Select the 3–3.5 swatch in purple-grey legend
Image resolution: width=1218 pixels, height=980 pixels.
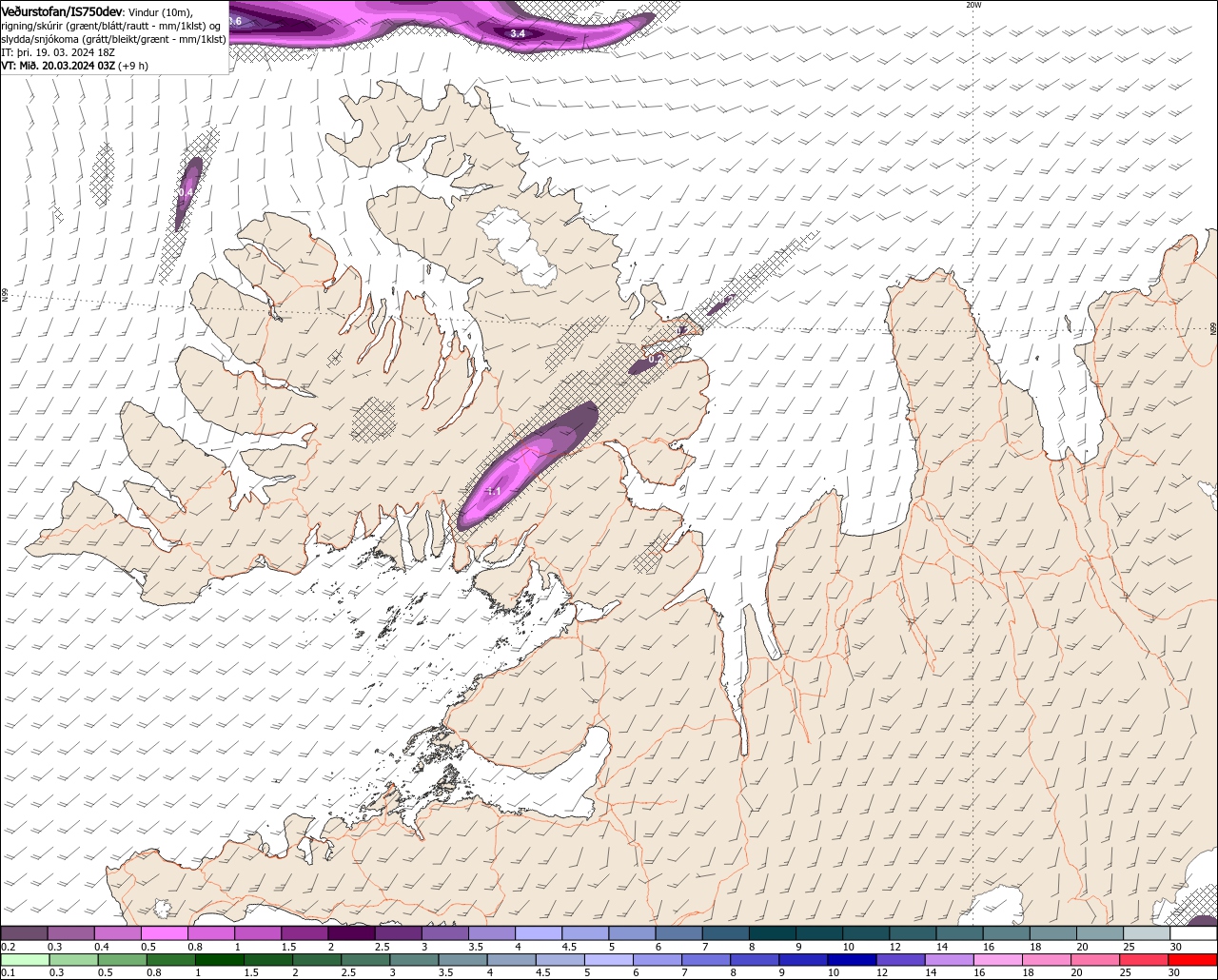click(444, 933)
